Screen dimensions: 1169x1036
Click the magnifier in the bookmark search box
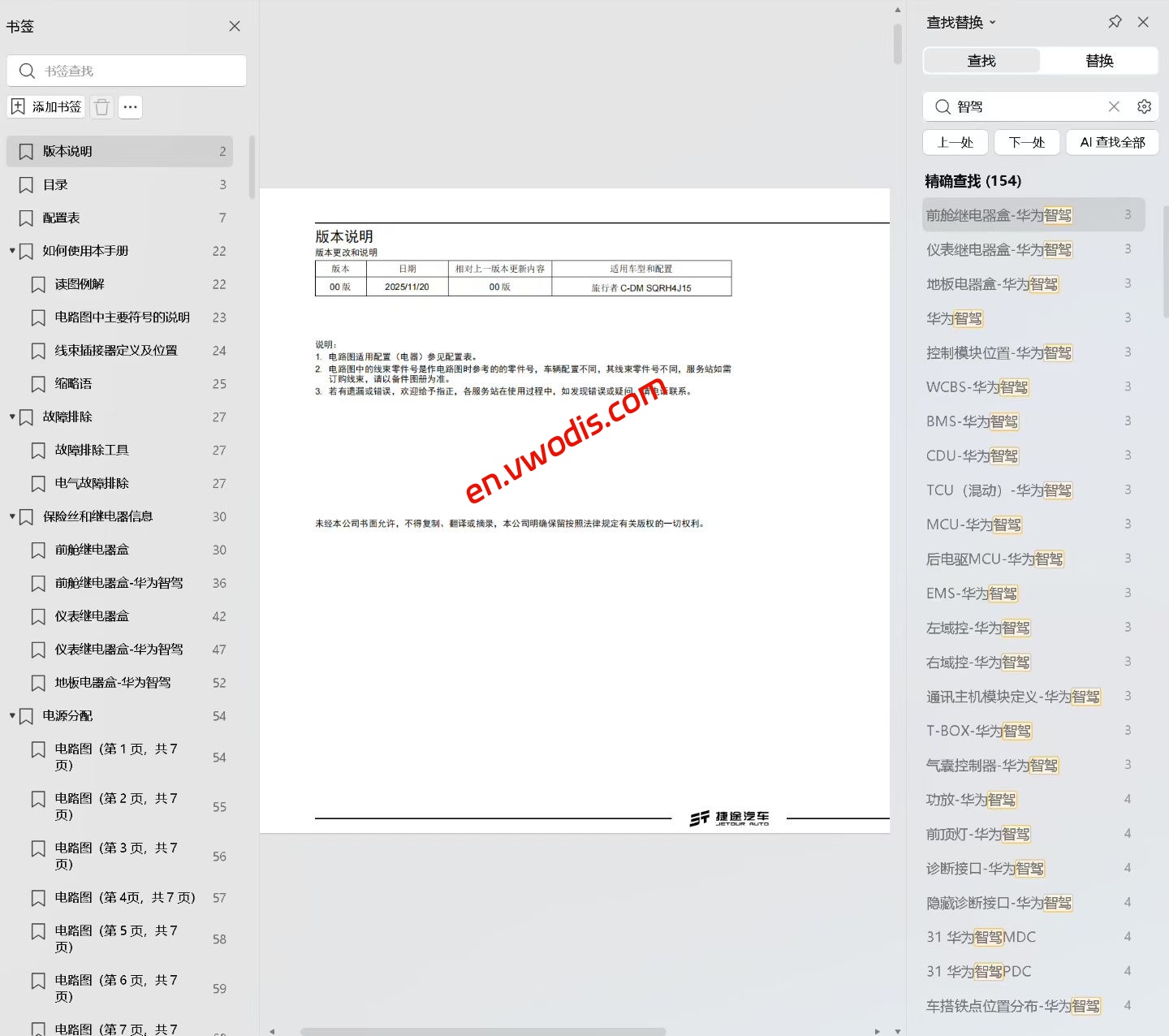click(x=27, y=71)
